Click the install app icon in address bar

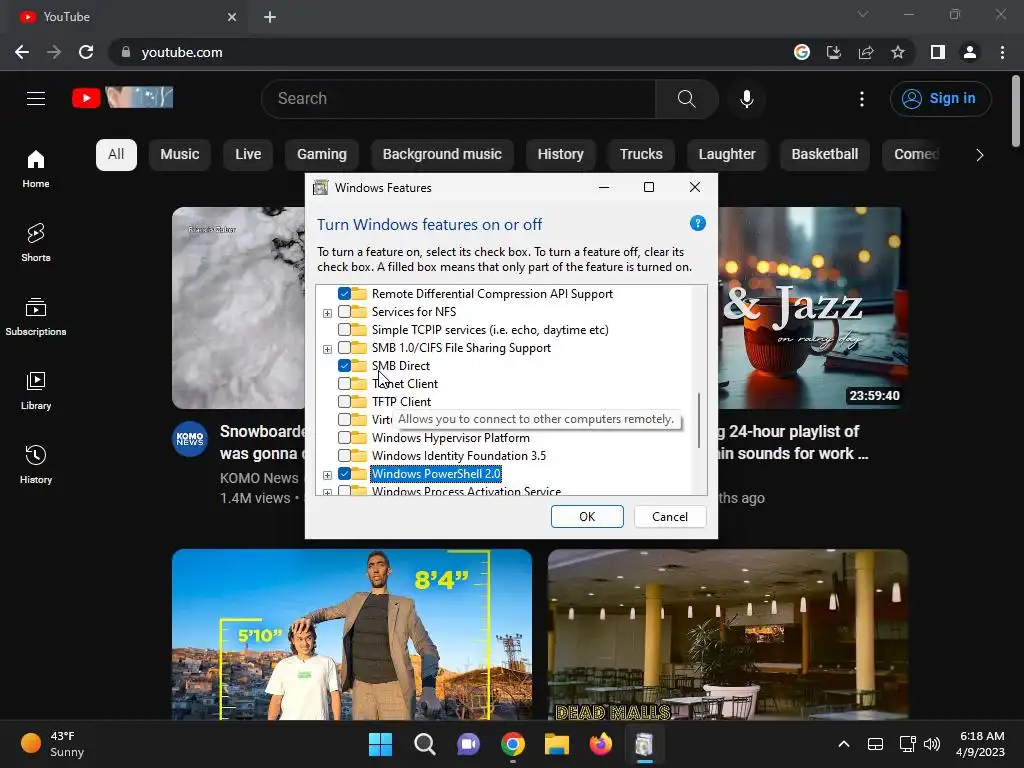(x=834, y=52)
